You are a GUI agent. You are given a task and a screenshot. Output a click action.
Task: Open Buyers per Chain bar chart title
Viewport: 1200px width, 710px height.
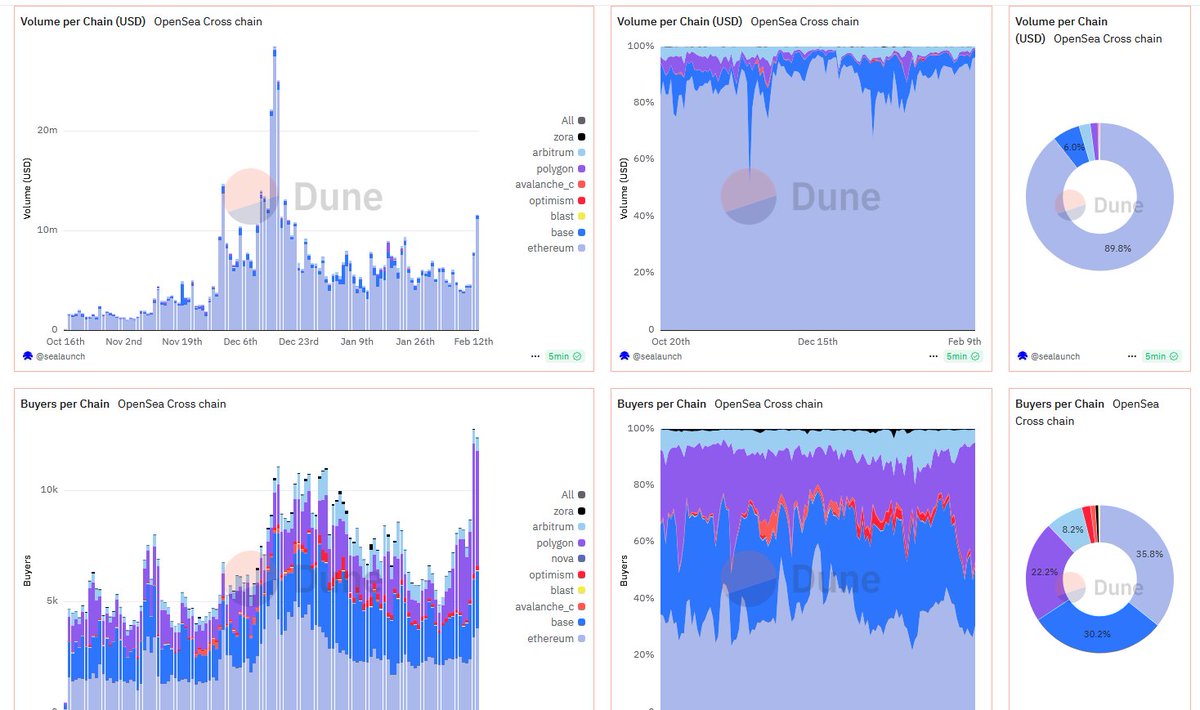(x=65, y=404)
